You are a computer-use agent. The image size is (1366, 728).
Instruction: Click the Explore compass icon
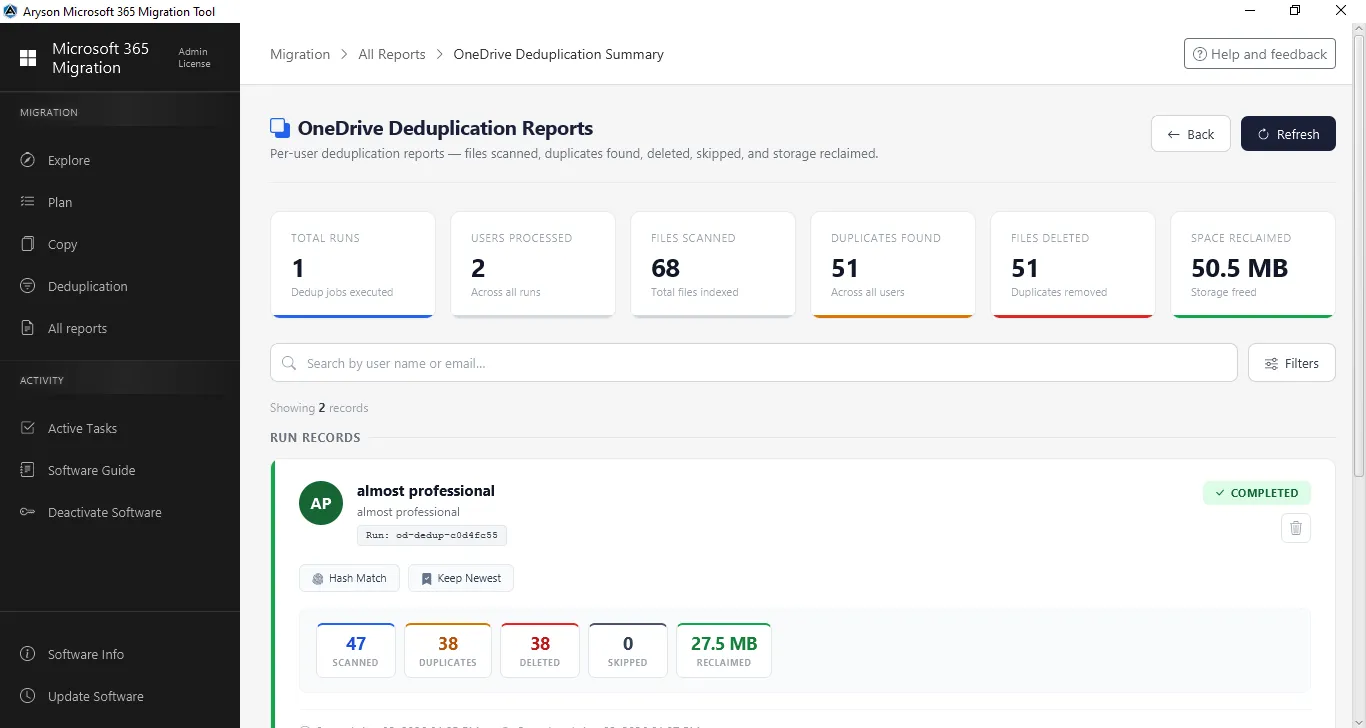[x=28, y=160]
